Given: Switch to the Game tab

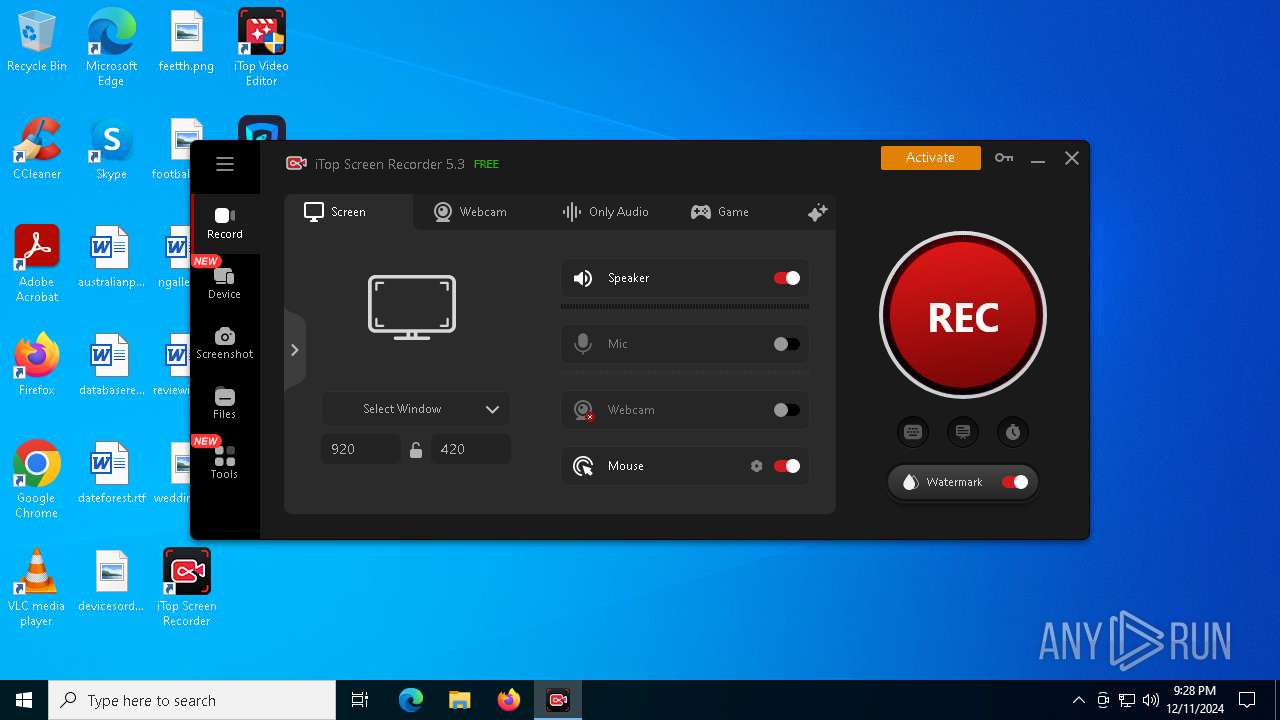Looking at the screenshot, I should (720, 212).
